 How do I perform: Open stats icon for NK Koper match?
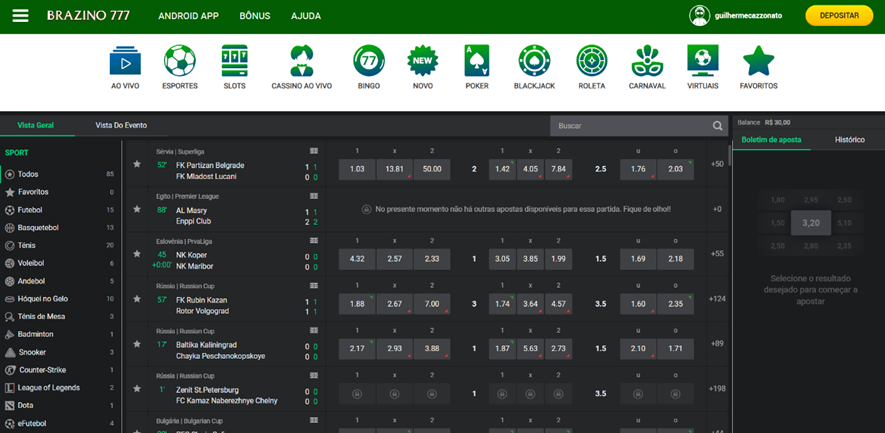point(314,240)
